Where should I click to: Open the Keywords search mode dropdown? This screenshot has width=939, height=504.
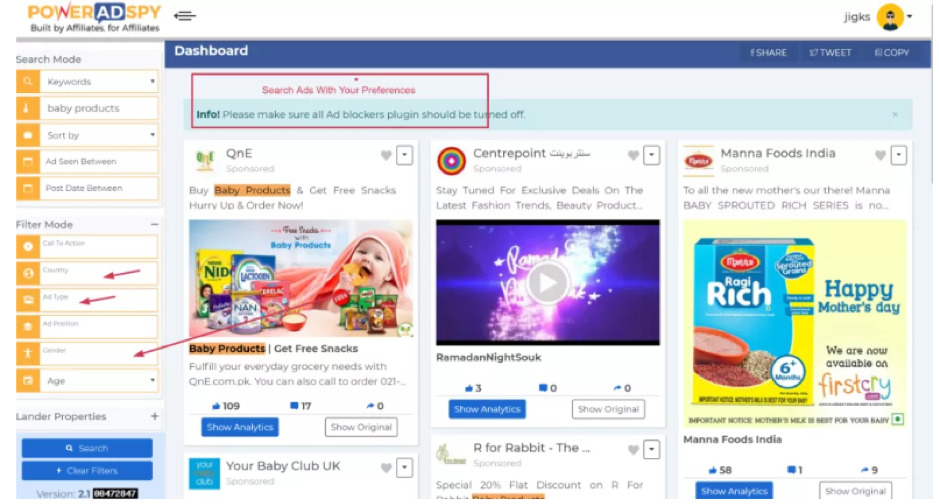coord(99,81)
